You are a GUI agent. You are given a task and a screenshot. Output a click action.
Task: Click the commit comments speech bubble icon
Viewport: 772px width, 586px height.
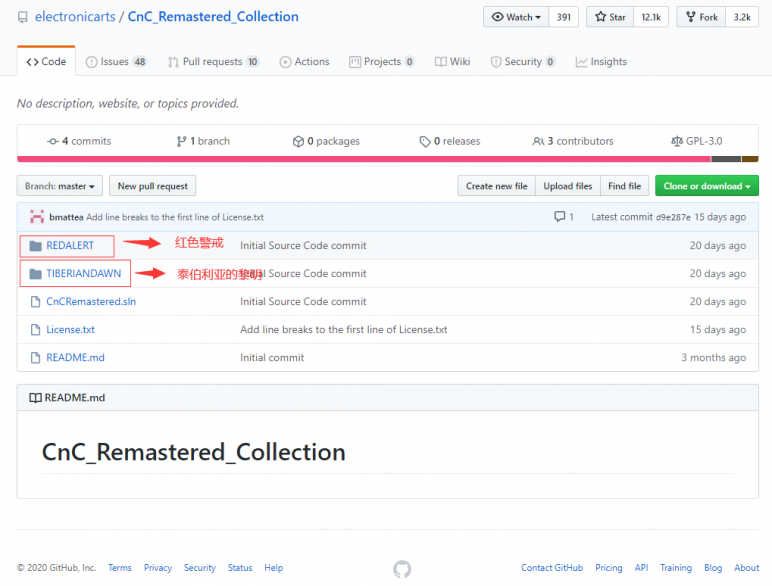tap(559, 217)
